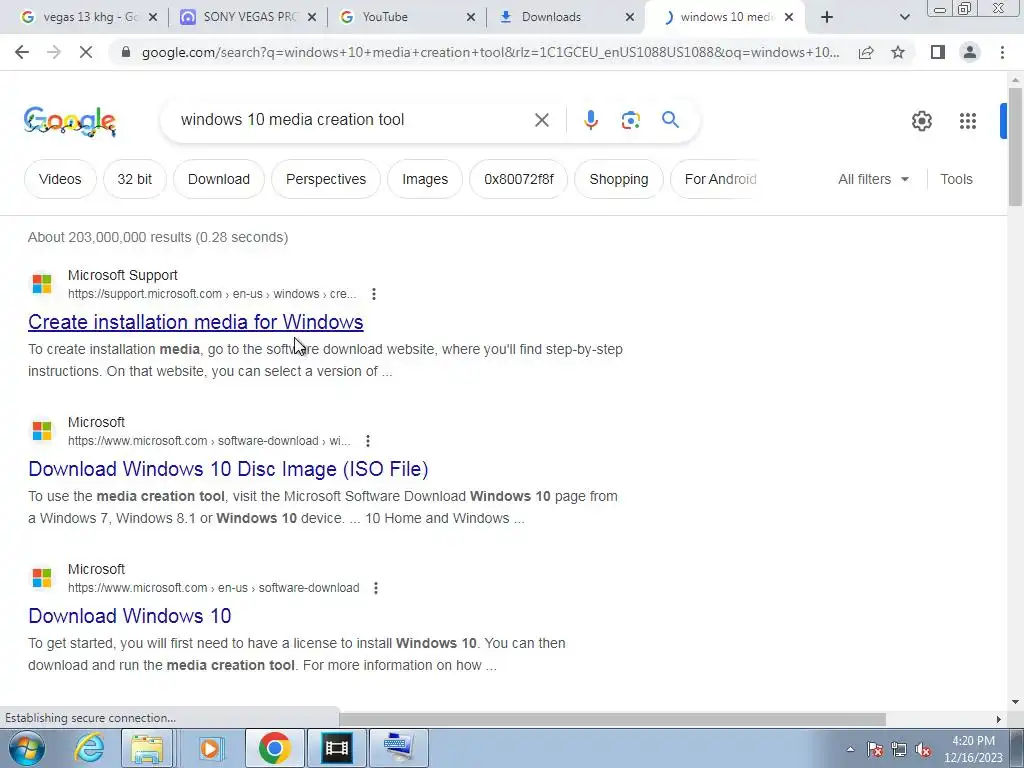
Task: Show hidden system tray icons
Action: 850,750
